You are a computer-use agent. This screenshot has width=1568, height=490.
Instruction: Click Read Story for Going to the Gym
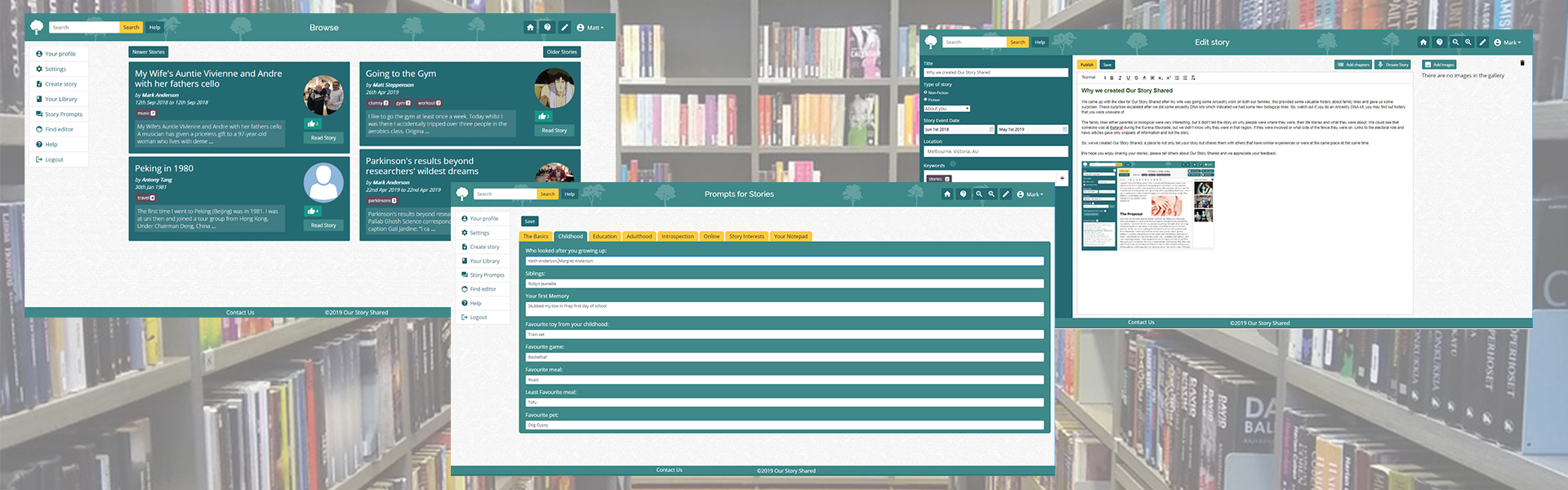[x=554, y=131]
